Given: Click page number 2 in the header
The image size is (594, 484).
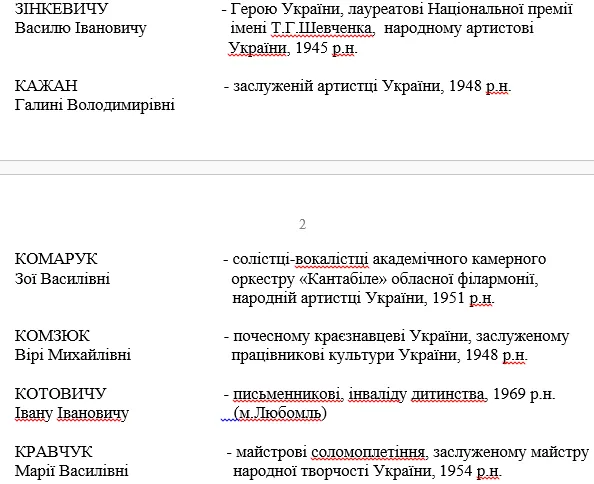Looking at the screenshot, I should 302,224.
